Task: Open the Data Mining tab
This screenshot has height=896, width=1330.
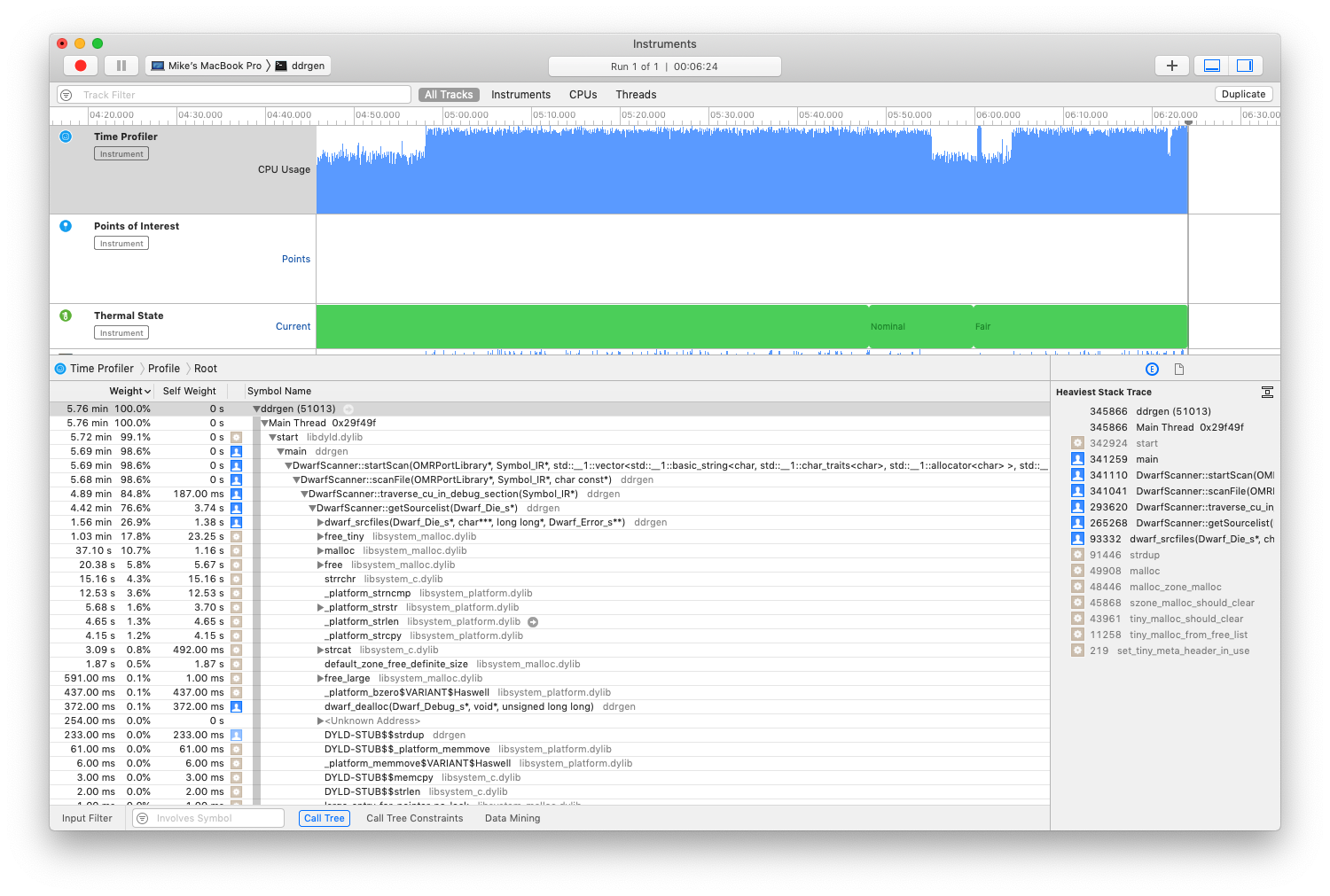Action: 512,818
